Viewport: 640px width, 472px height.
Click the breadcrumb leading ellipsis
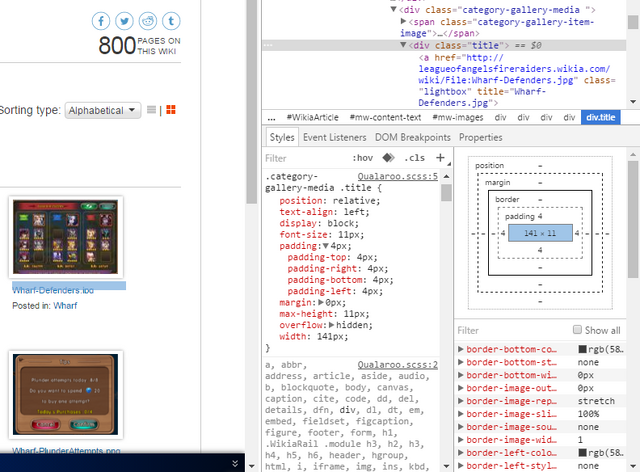[271, 118]
